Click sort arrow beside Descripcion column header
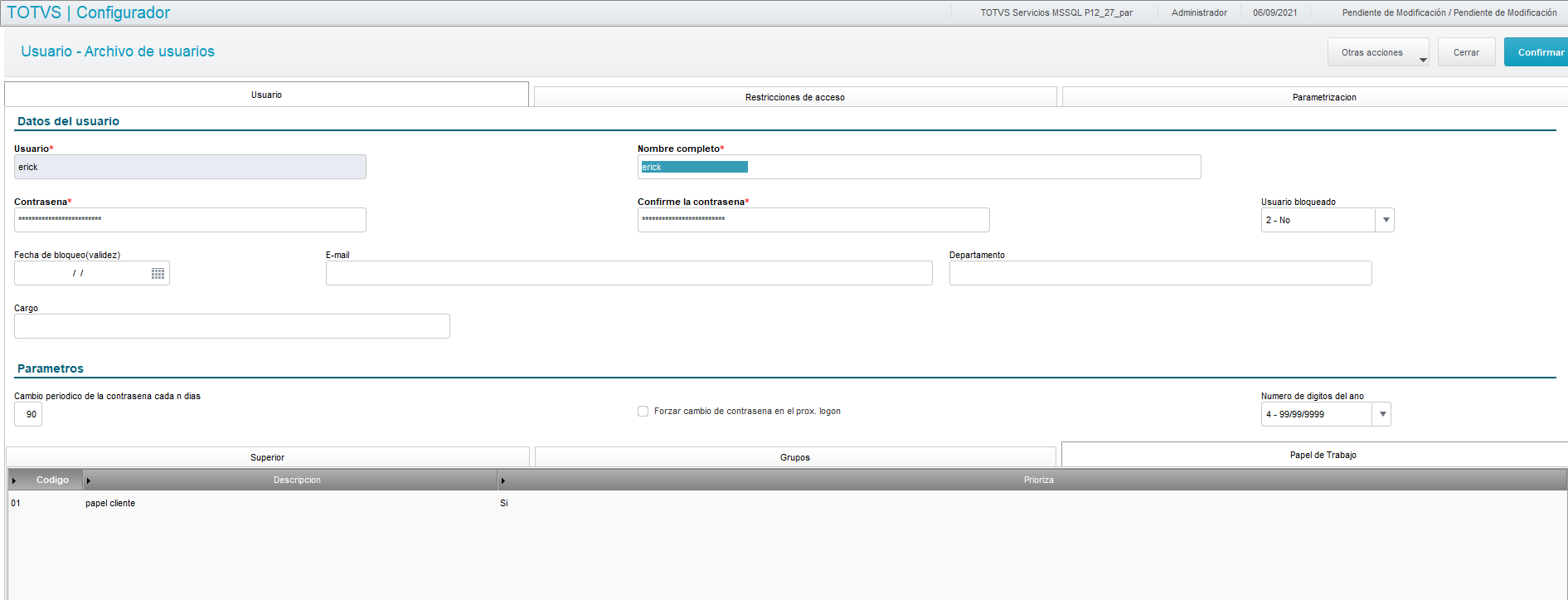1568x600 pixels. (x=89, y=480)
